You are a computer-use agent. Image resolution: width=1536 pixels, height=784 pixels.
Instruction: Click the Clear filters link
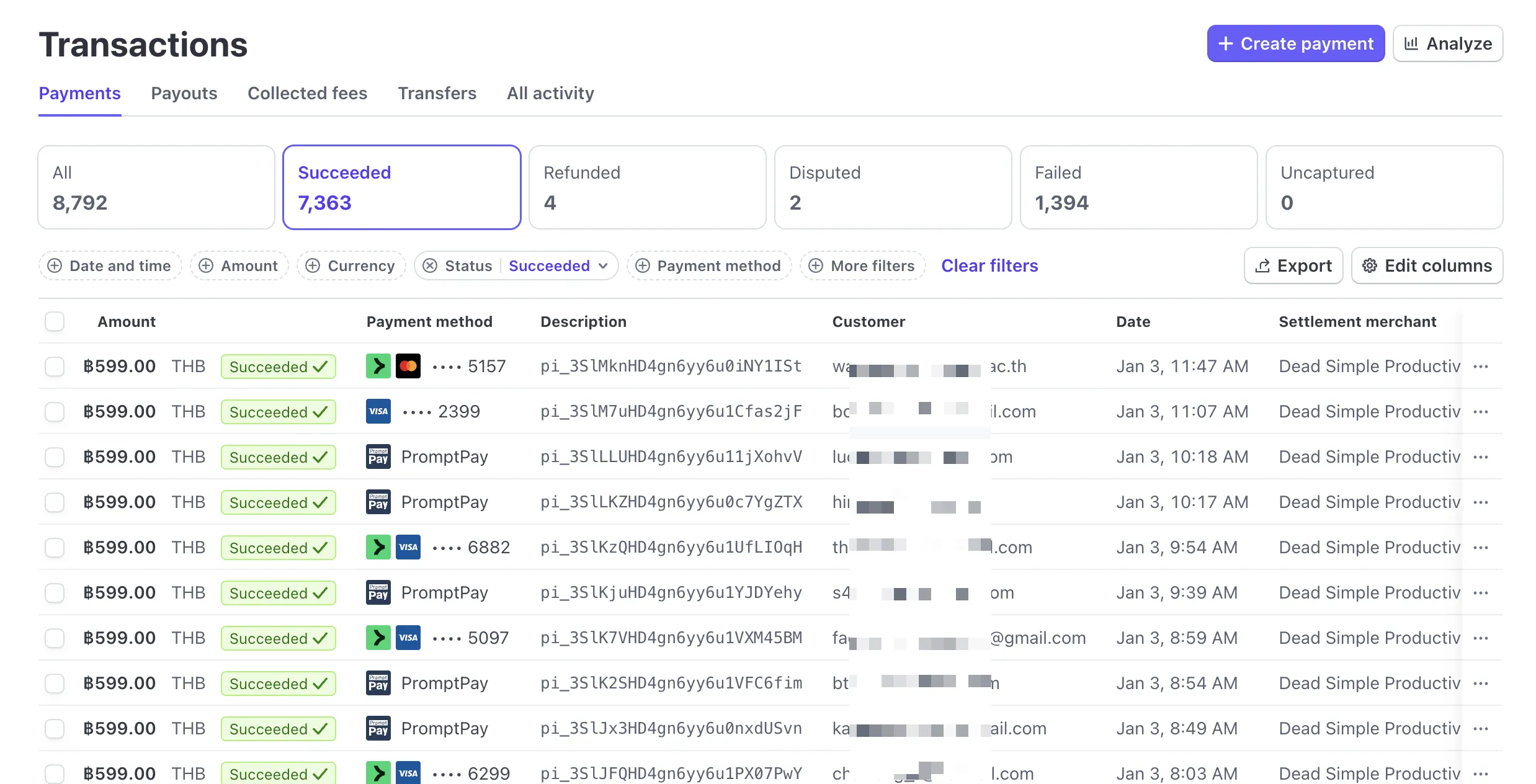coord(989,265)
